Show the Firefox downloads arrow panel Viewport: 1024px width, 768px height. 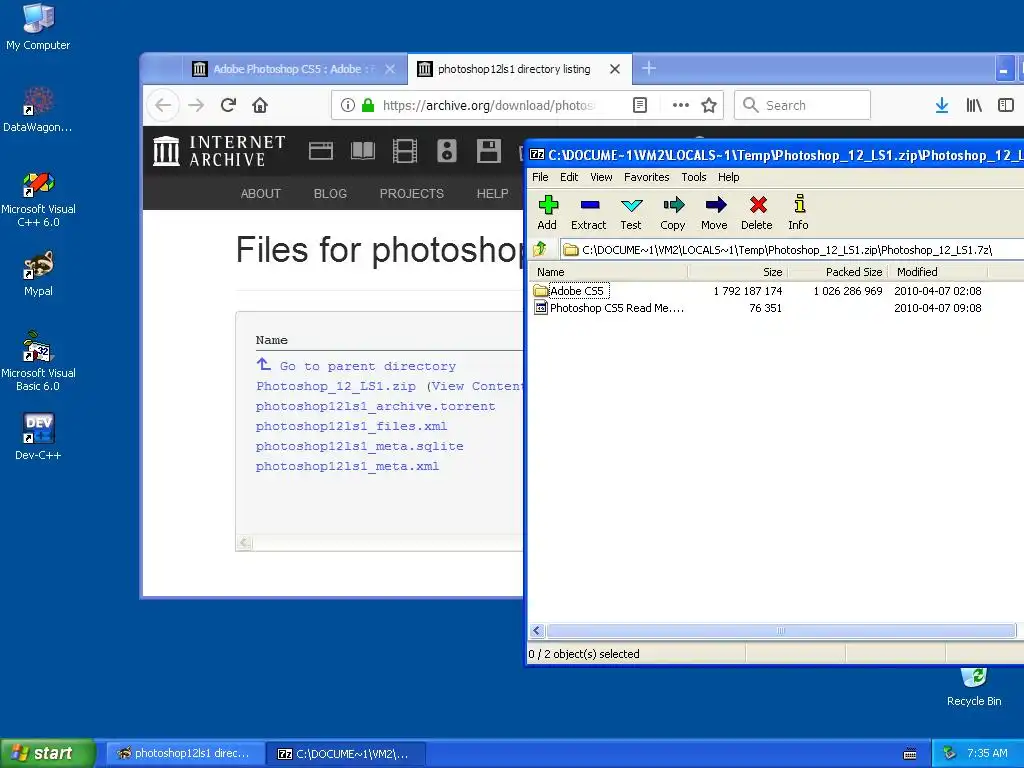coord(942,105)
